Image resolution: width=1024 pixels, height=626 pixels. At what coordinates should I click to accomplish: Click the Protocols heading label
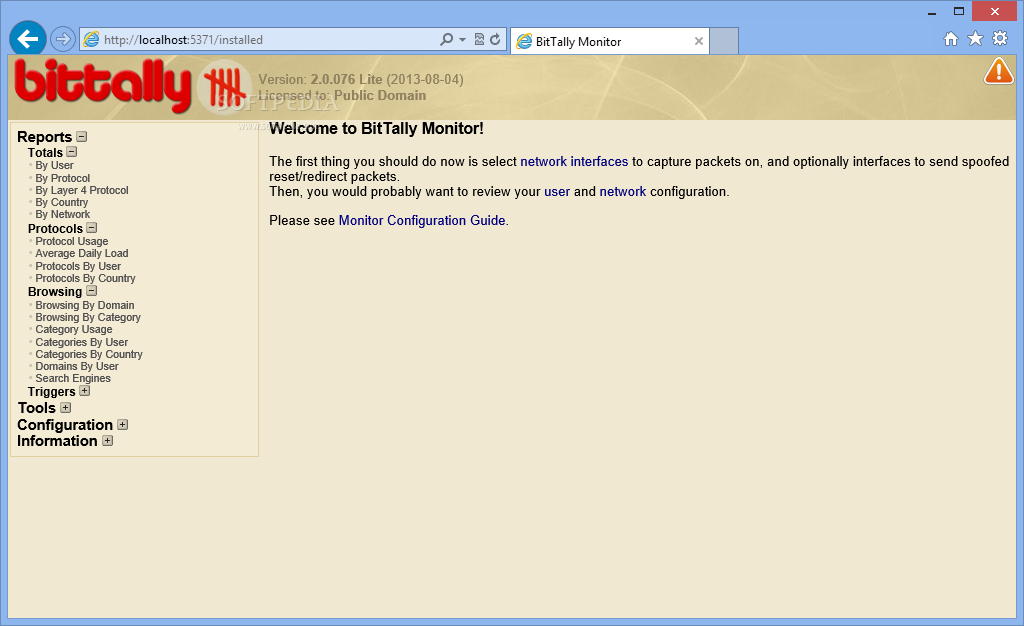[x=56, y=228]
